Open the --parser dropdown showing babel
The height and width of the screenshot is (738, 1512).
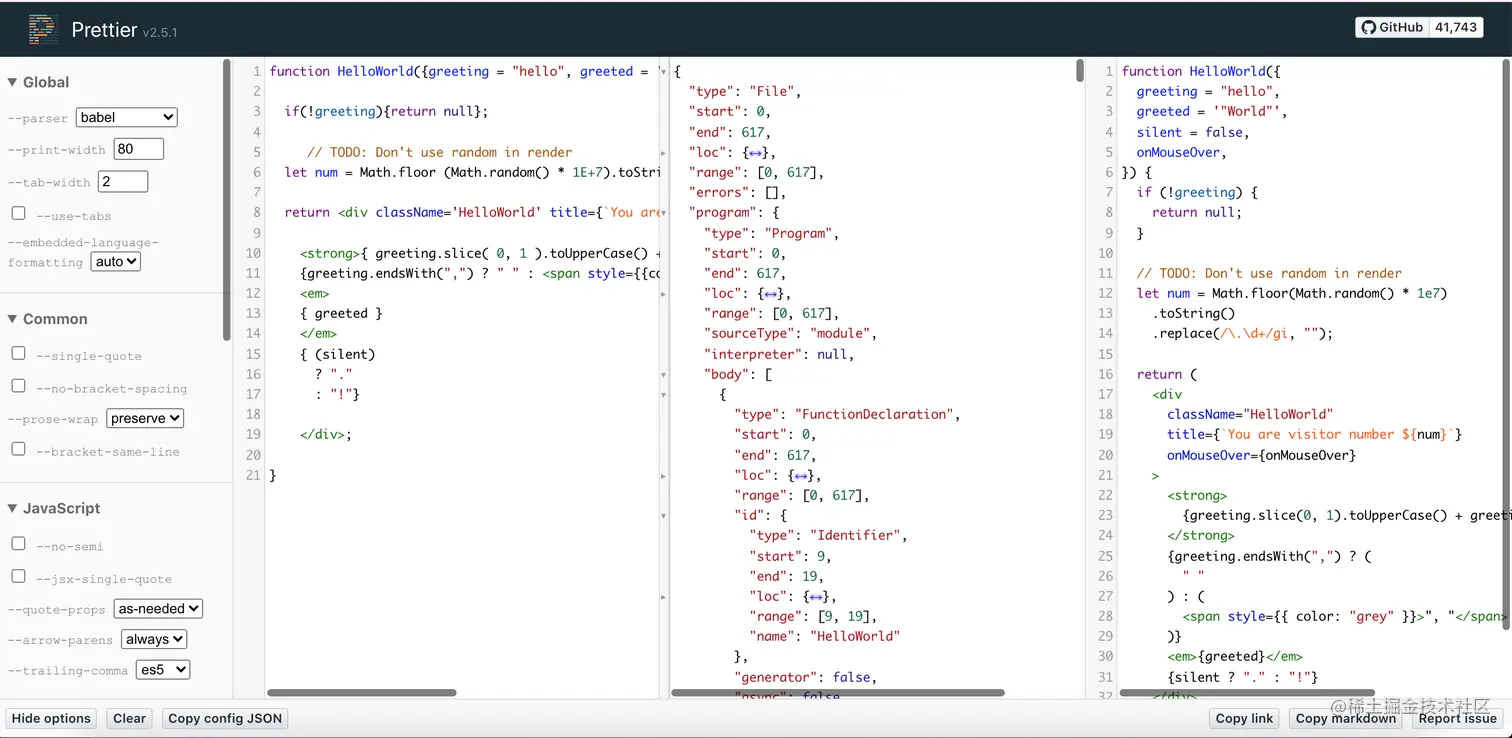126,118
